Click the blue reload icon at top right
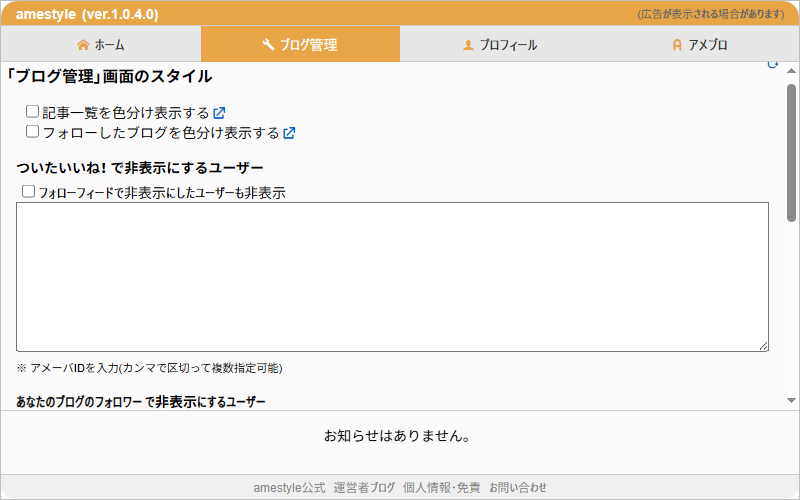Screen dimensions: 800x500 pos(772,64)
